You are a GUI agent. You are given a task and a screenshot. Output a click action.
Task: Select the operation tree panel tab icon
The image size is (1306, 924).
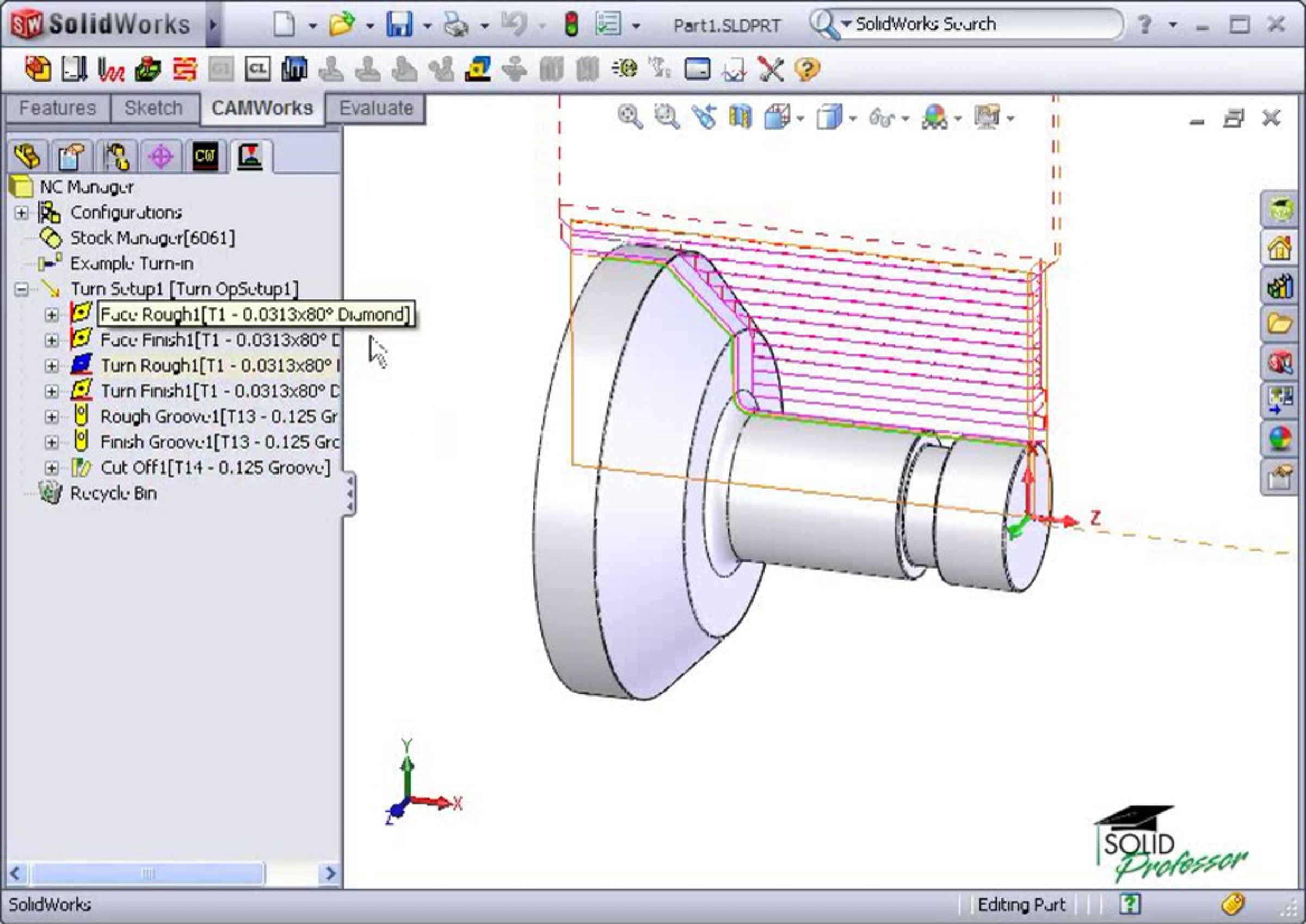(250, 156)
